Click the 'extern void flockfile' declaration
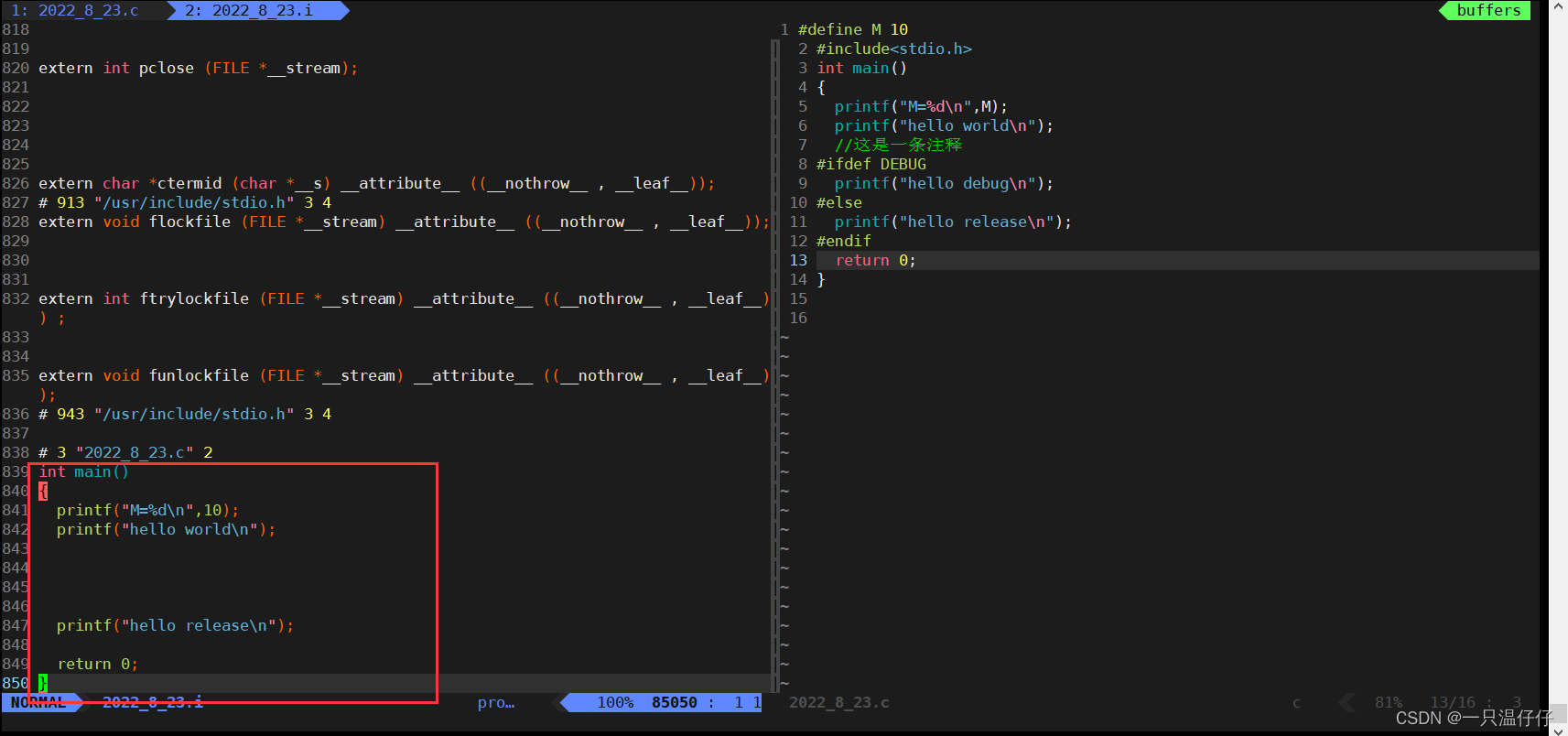Image resolution: width=1568 pixels, height=736 pixels. pyautogui.click(x=405, y=222)
